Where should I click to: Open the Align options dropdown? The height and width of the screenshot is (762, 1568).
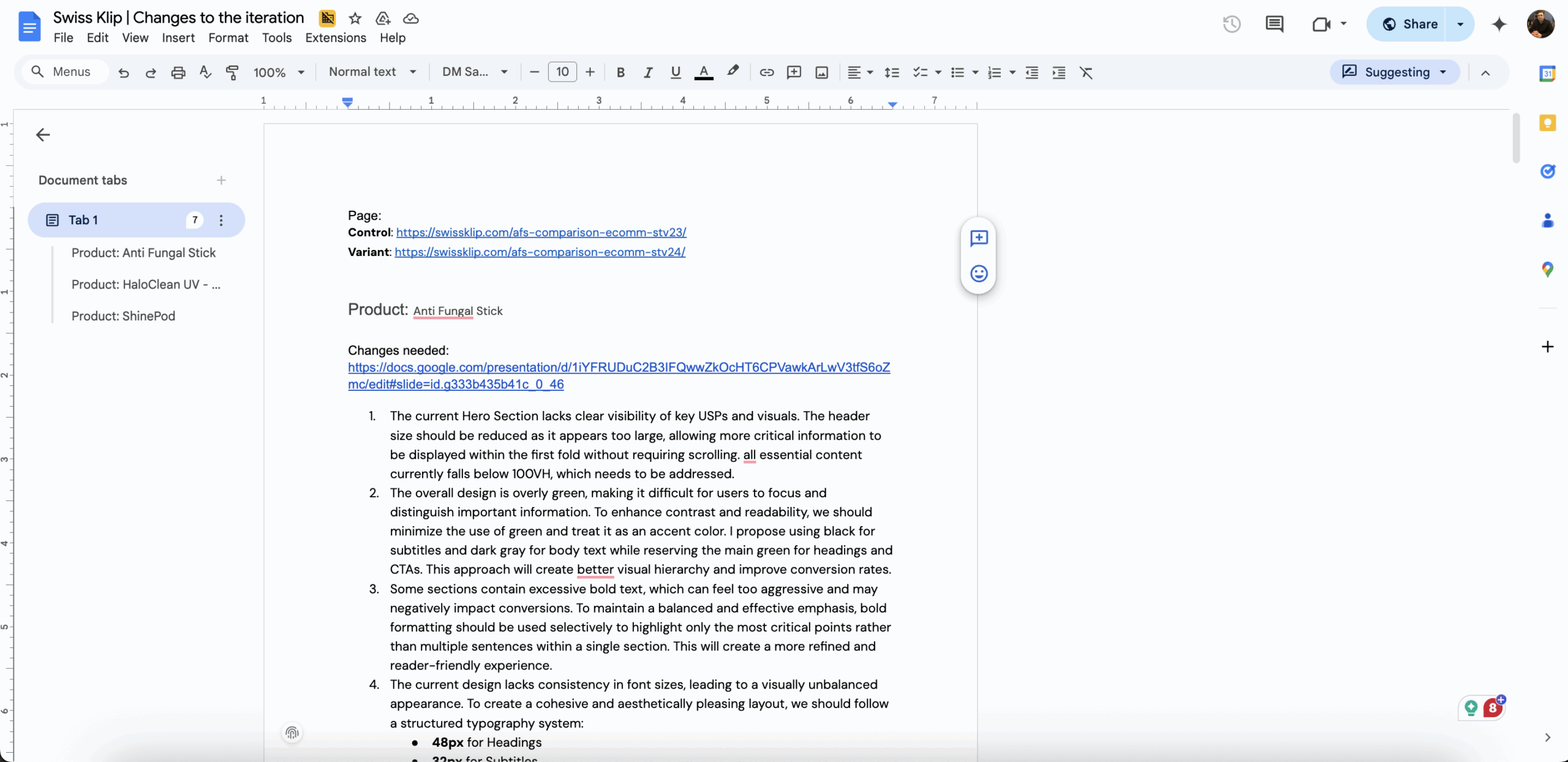coord(860,72)
